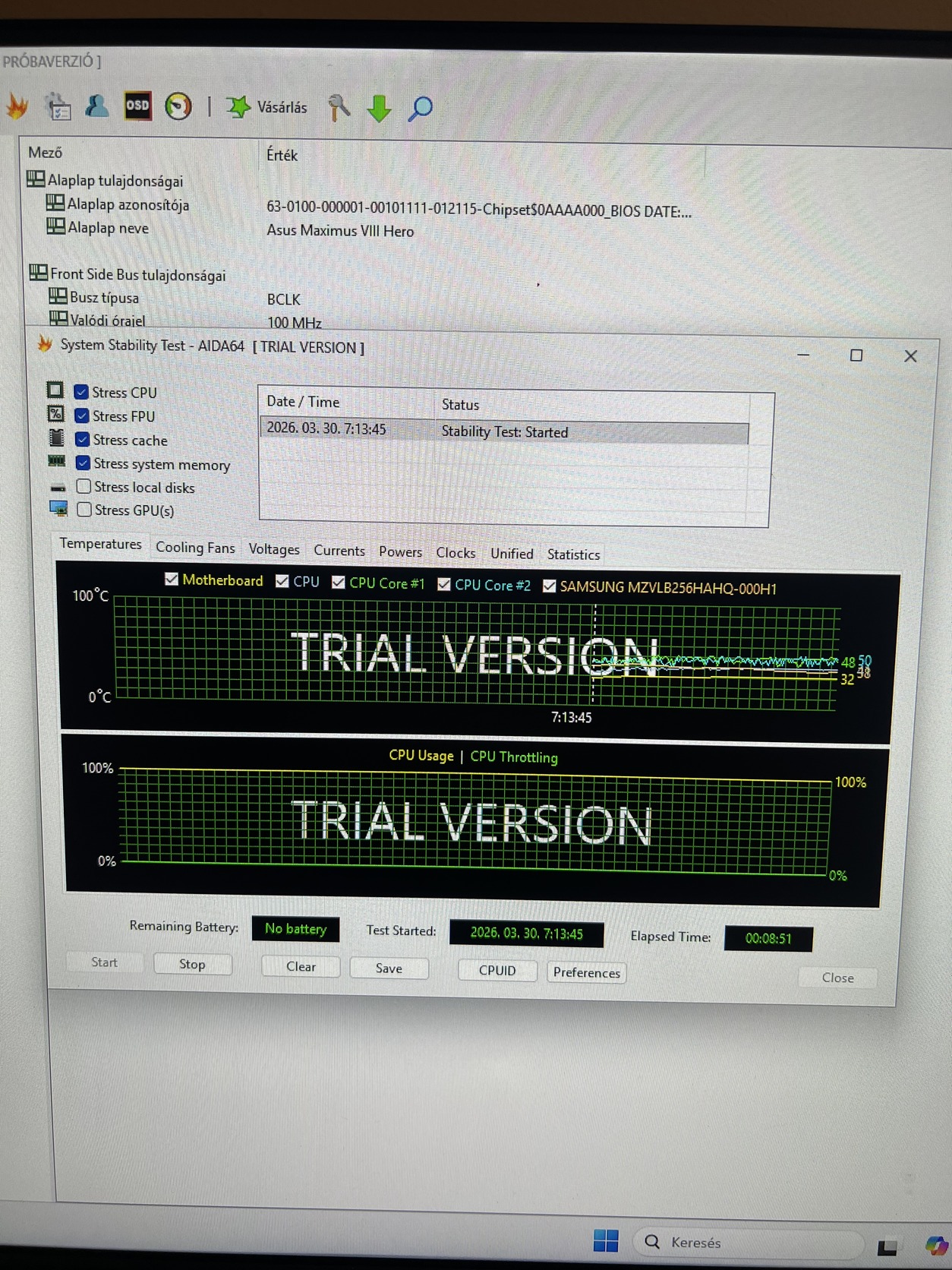
Task: Click the magnifier search toolbar icon
Action: (x=420, y=109)
